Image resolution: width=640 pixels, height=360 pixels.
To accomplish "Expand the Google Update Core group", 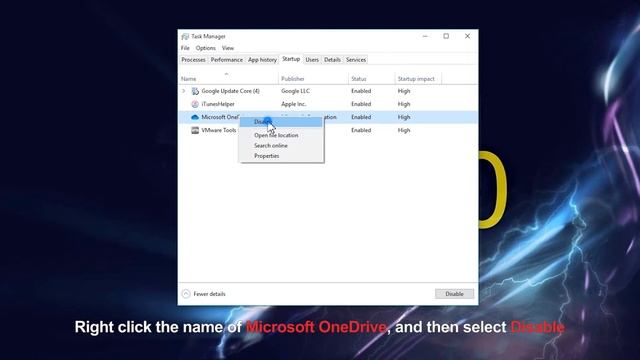I will coord(184,91).
